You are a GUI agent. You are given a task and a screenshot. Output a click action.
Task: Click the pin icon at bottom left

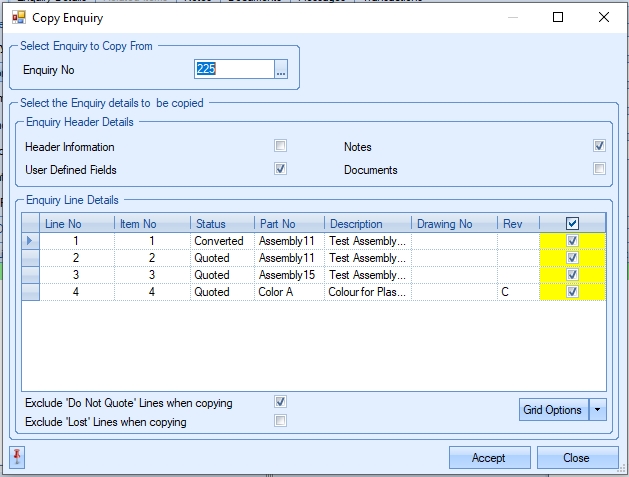(18, 458)
